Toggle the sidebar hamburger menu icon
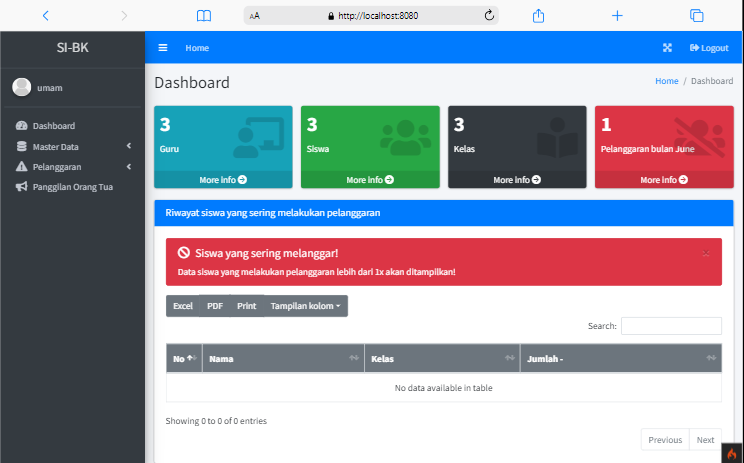Viewport: 744px width, 463px height. 163,48
